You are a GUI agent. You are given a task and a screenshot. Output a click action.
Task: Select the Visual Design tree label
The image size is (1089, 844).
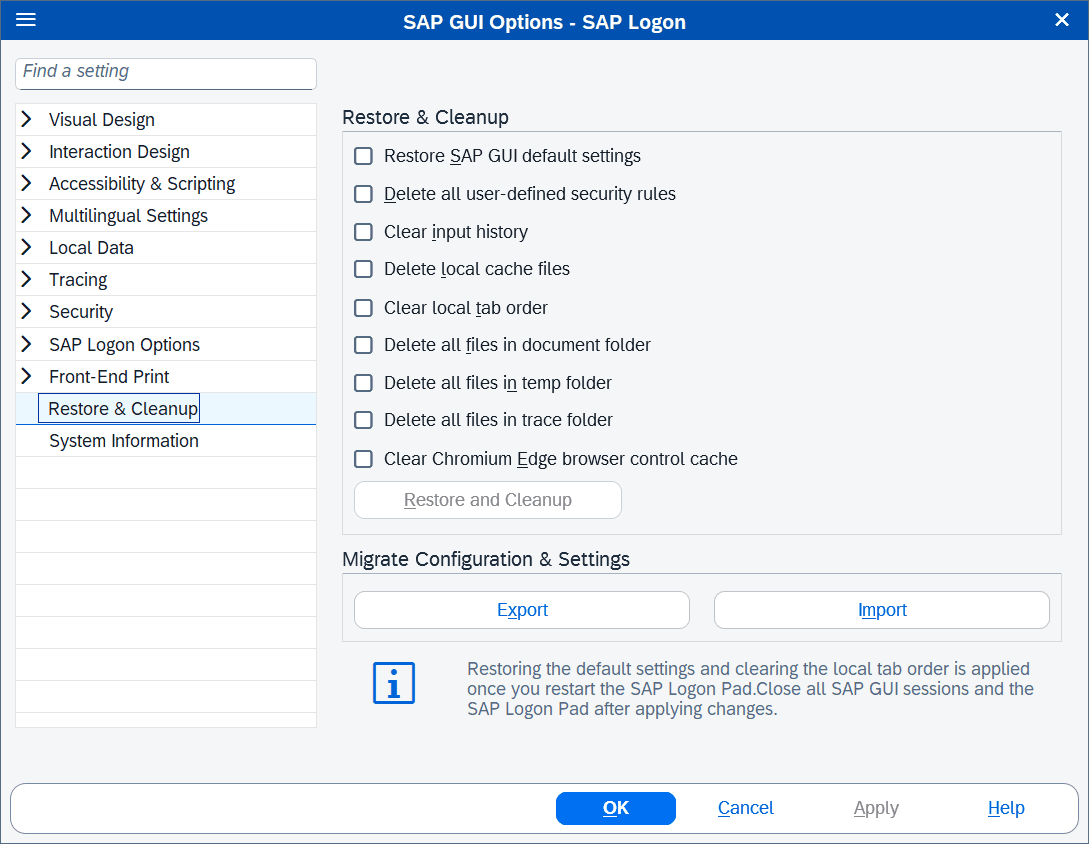point(102,119)
